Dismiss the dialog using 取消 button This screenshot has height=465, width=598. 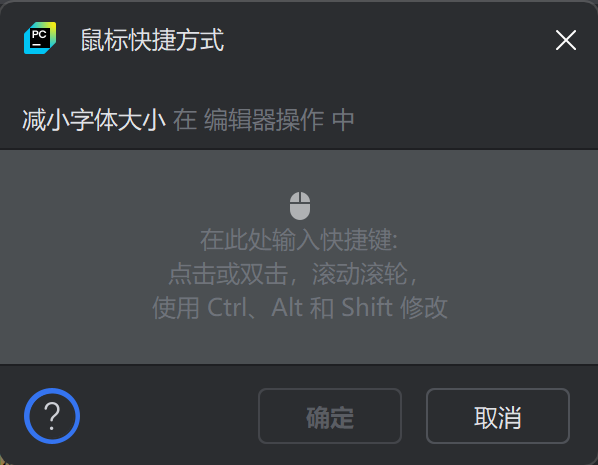click(x=498, y=416)
